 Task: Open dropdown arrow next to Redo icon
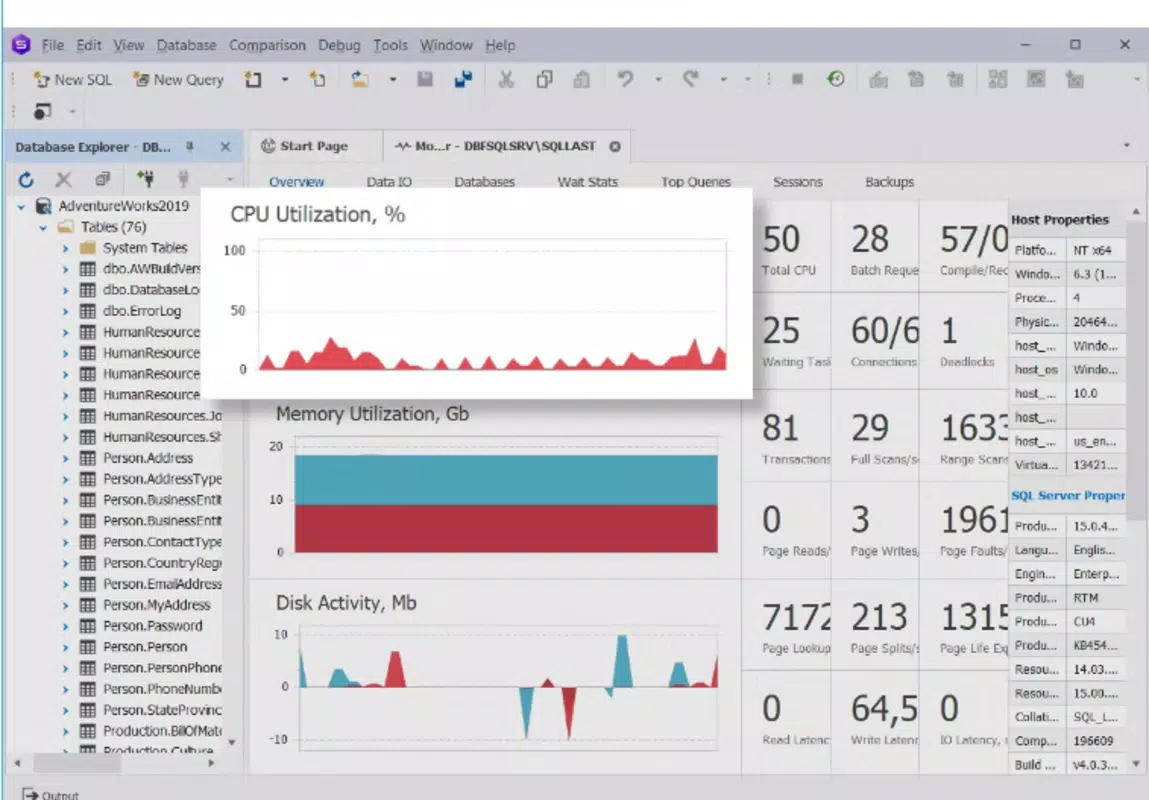pyautogui.click(x=723, y=79)
